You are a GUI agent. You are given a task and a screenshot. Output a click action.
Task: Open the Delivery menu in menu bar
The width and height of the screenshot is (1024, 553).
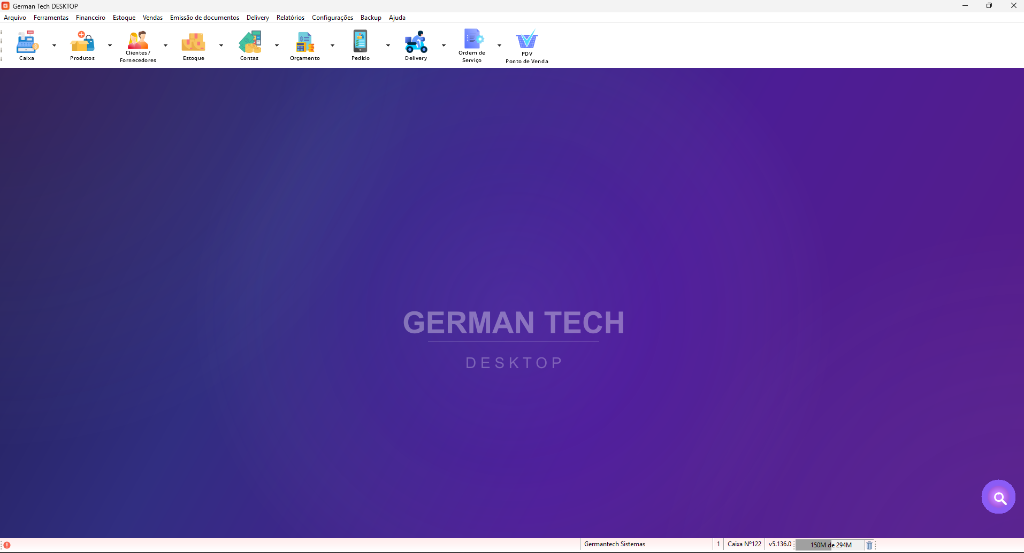[x=257, y=18]
